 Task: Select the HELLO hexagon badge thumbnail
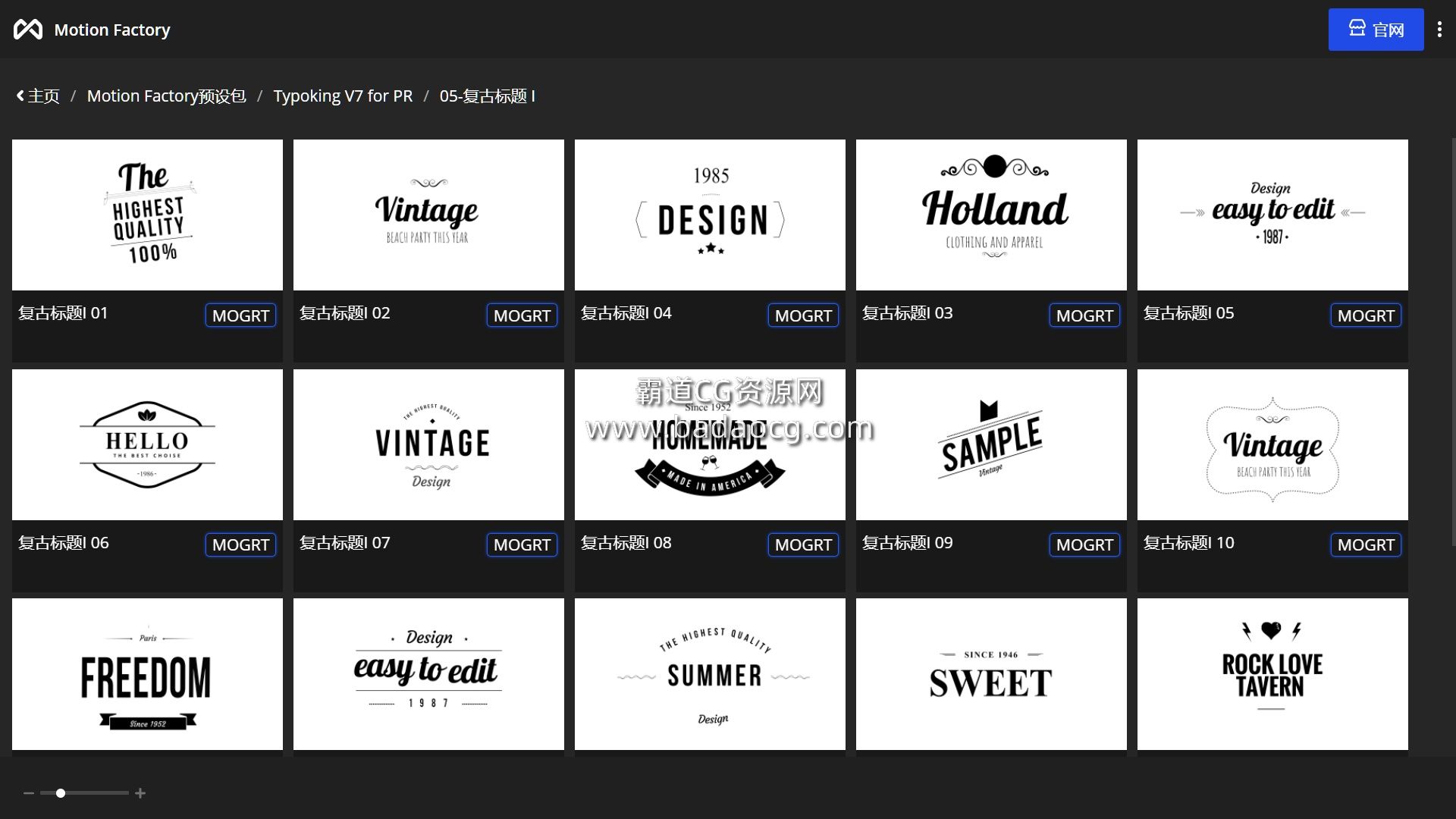(147, 444)
